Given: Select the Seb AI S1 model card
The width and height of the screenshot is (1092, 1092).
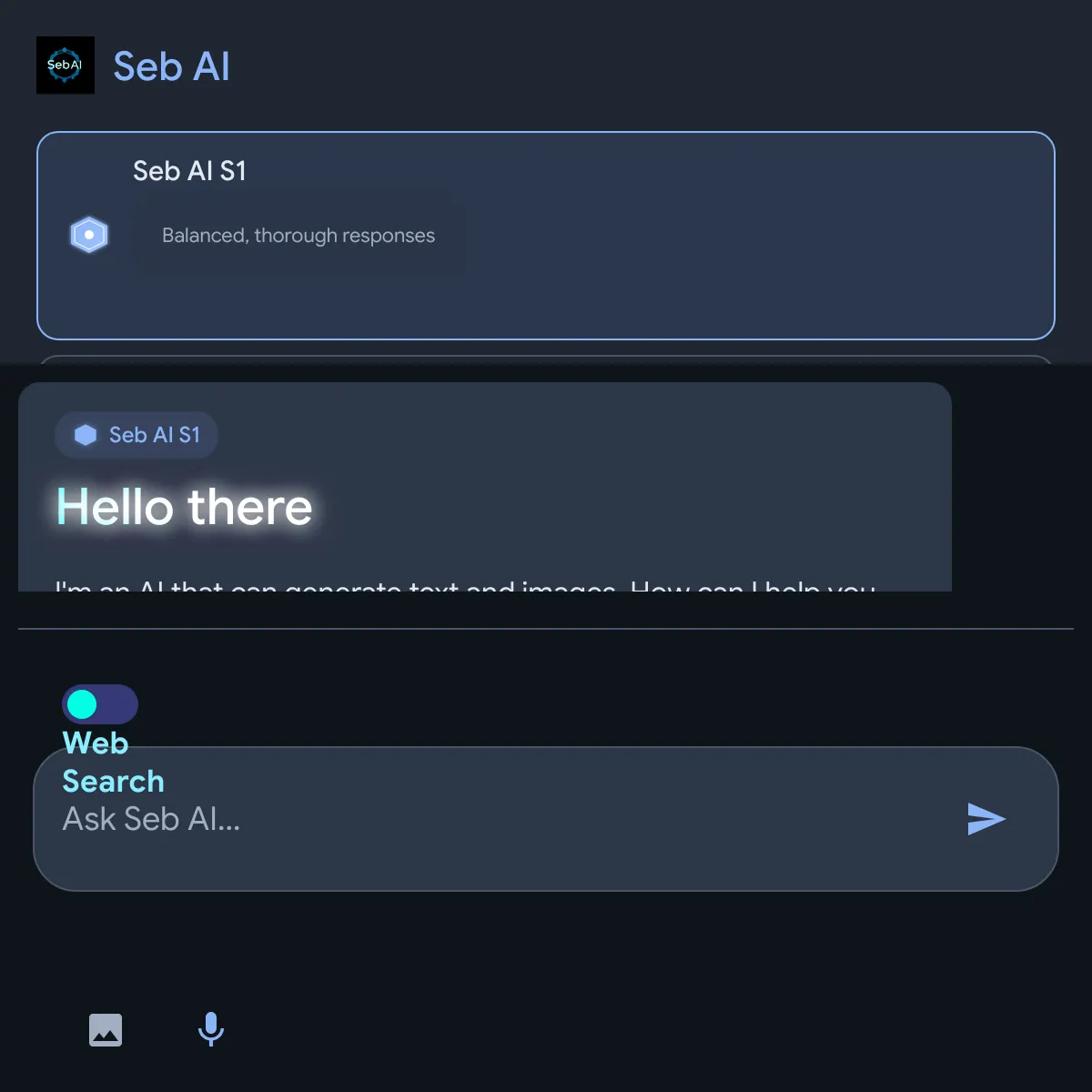Looking at the screenshot, I should (x=546, y=236).
